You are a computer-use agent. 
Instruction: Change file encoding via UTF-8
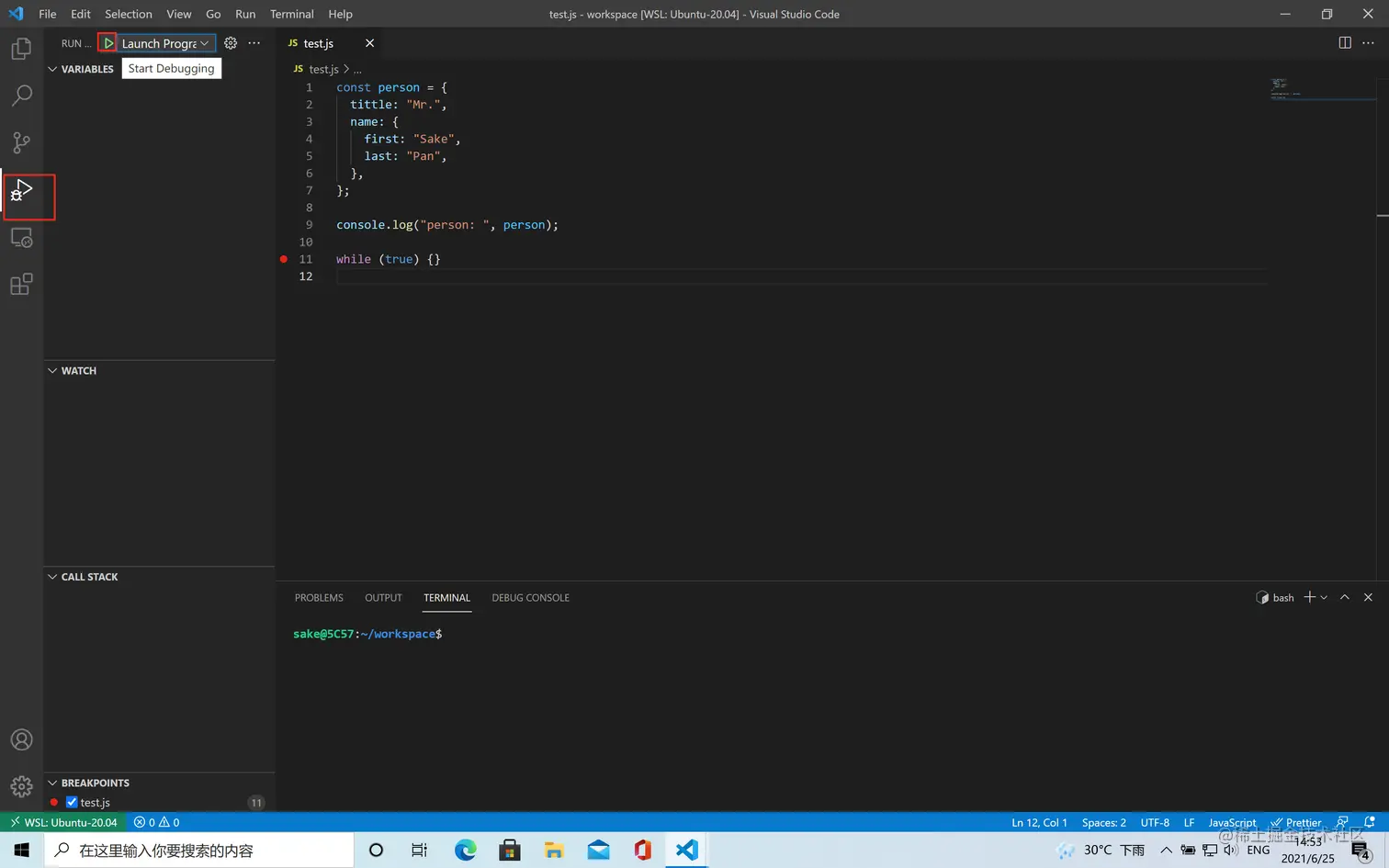click(x=1155, y=822)
